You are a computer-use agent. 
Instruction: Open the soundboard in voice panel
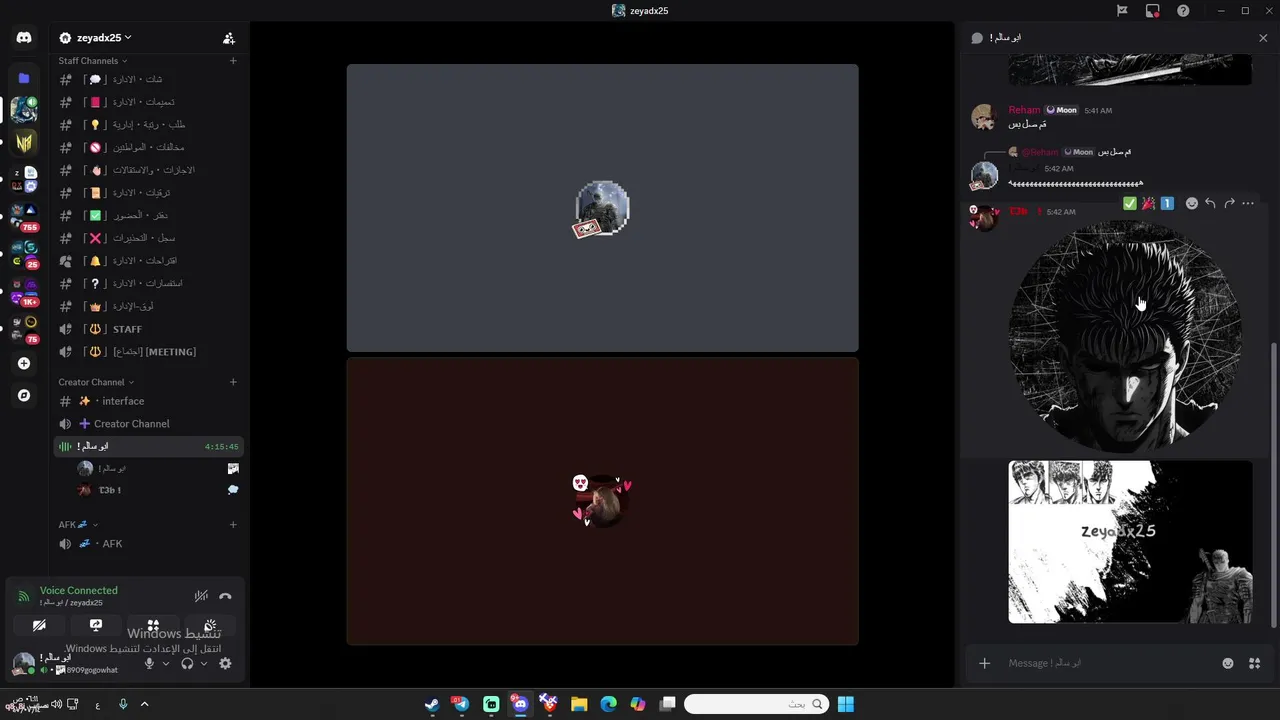210,625
